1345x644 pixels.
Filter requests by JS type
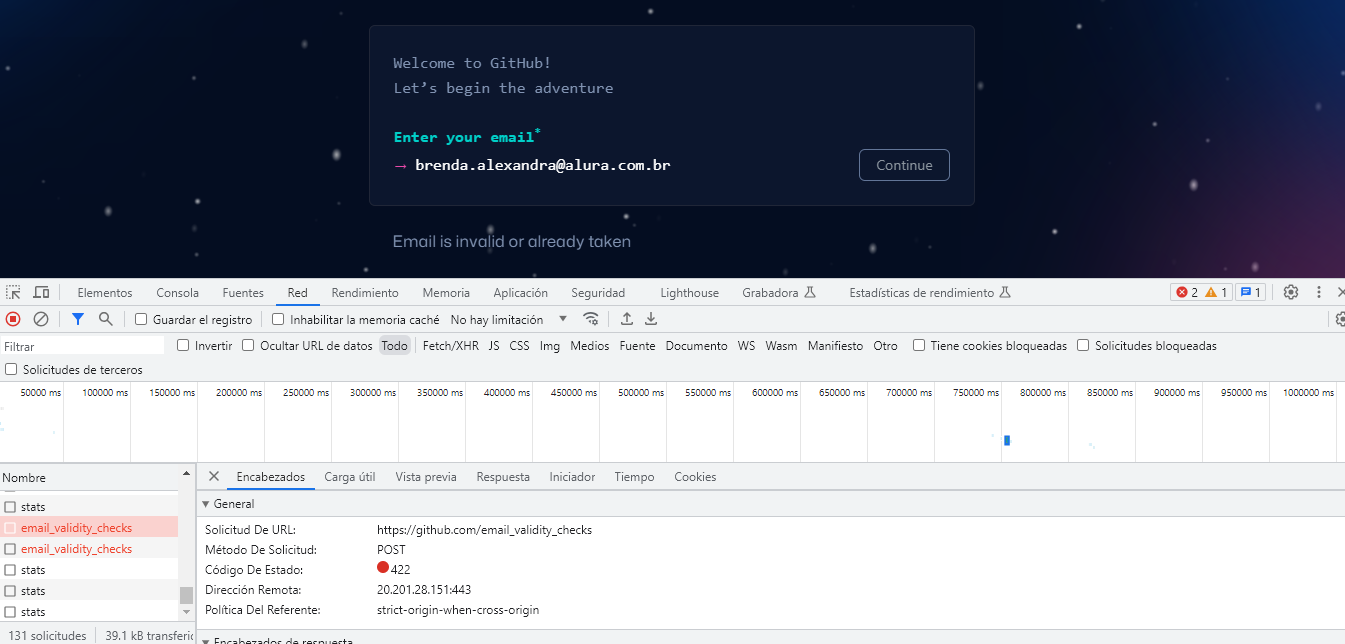[x=494, y=346]
